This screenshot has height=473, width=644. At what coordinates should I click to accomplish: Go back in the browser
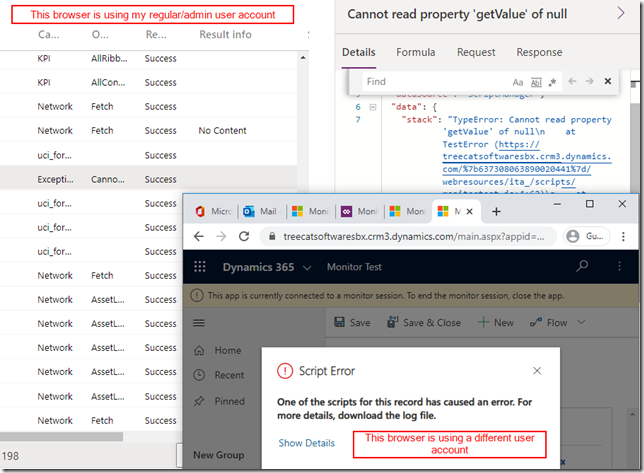[199, 236]
